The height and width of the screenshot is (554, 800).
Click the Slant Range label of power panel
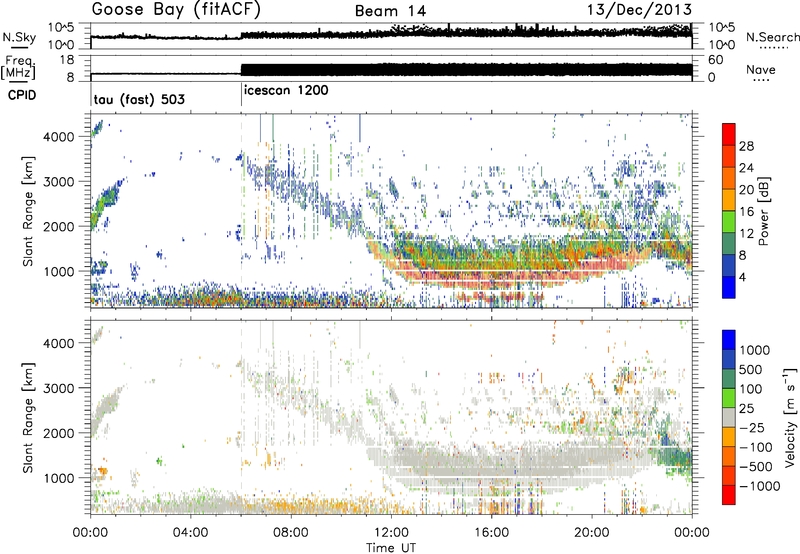click(28, 211)
